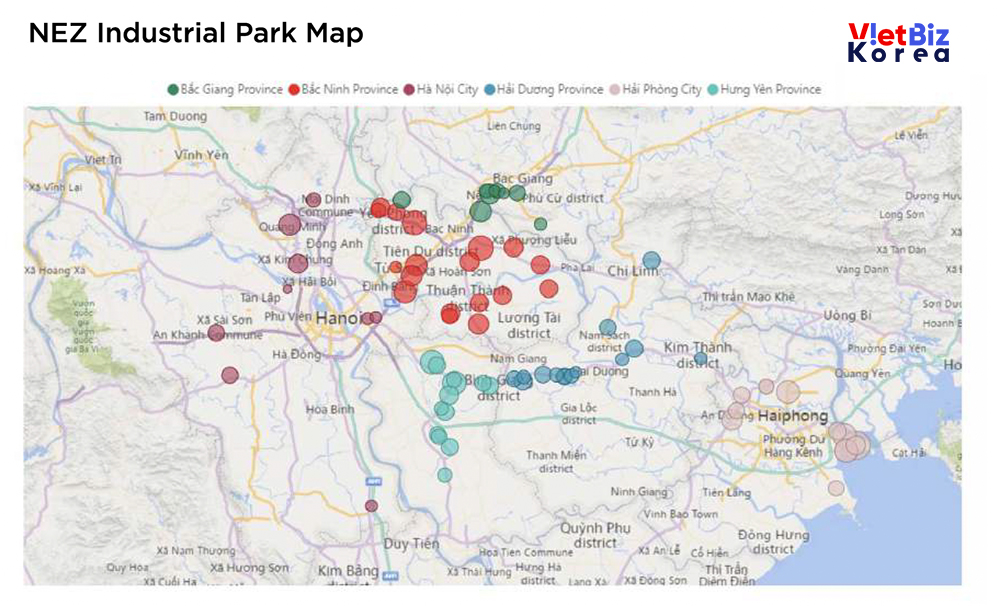The height and width of the screenshot is (606, 1000).
Task: Select the Bắc Giang Province legend label
Action: pyautogui.click(x=231, y=90)
